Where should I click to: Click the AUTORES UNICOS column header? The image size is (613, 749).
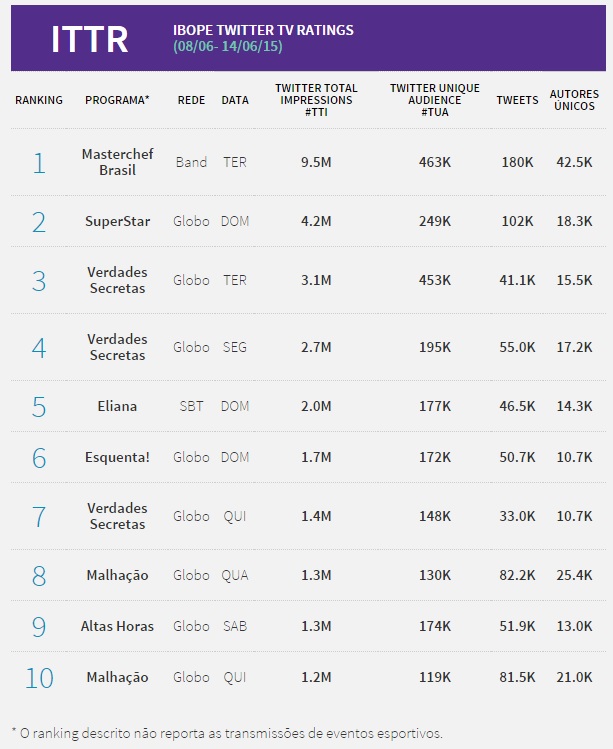(x=574, y=100)
